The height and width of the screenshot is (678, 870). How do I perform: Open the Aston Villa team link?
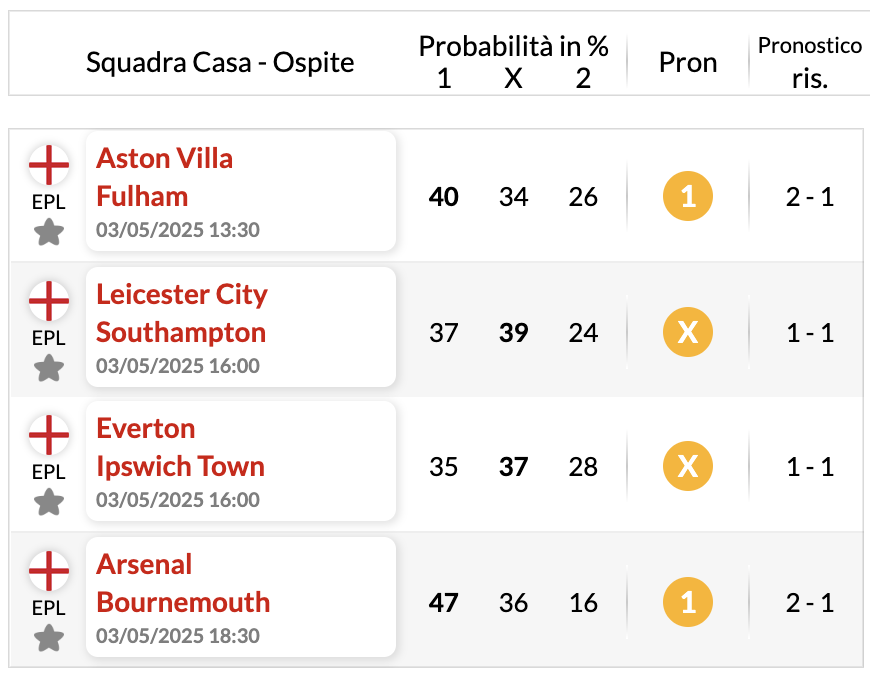pos(164,159)
